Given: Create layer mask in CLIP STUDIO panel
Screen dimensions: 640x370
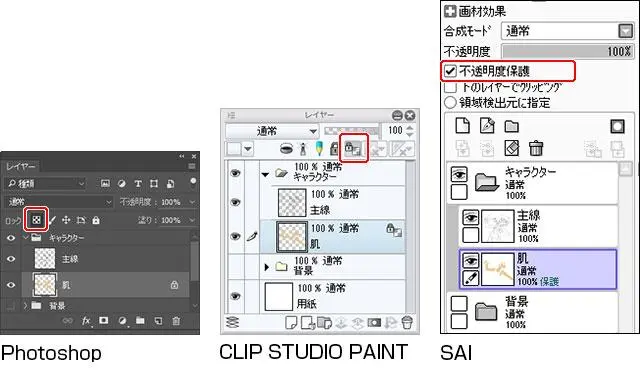Looking at the screenshot, I should click(x=374, y=323).
